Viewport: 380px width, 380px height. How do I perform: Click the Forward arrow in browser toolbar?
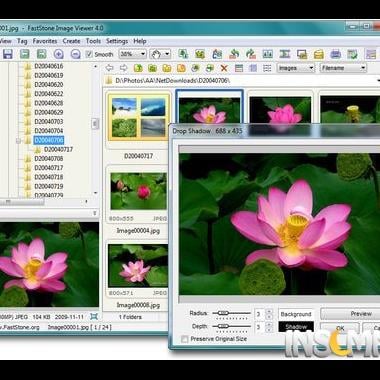(x=124, y=68)
